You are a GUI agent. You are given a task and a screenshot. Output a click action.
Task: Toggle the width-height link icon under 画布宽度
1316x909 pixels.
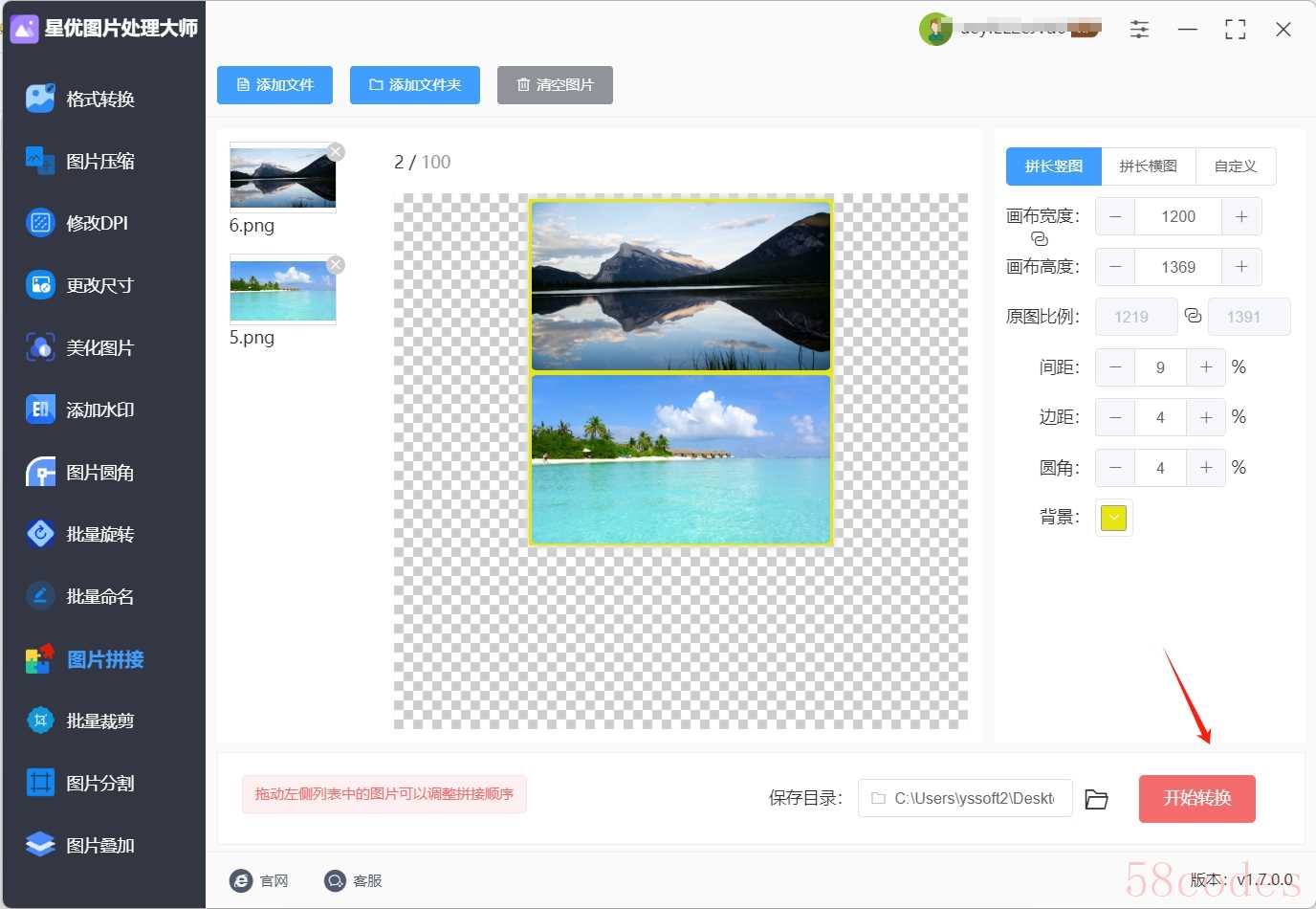(1040, 239)
